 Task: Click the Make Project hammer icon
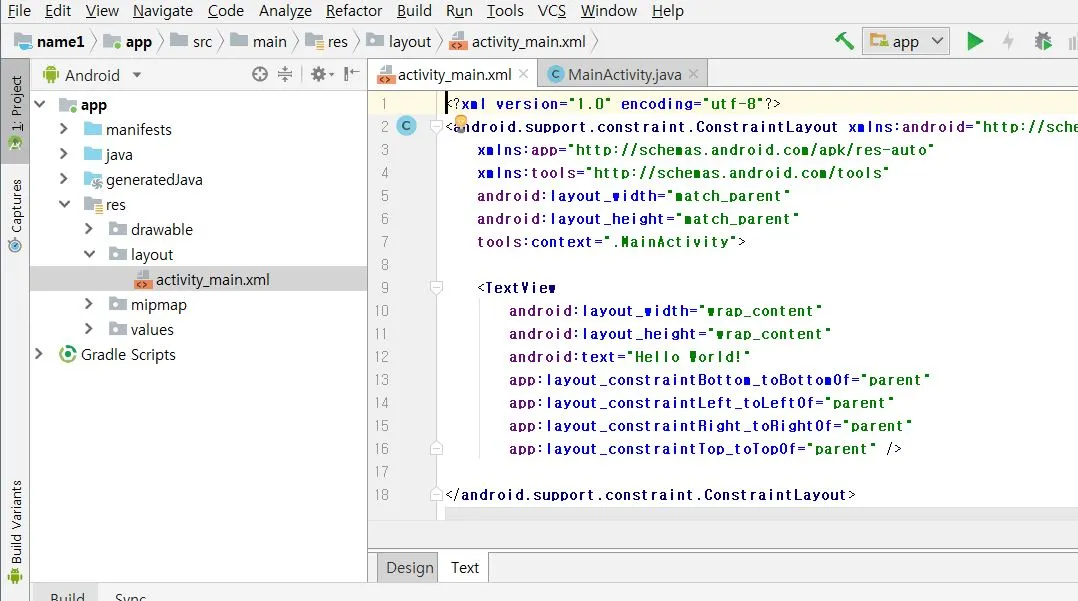pyautogui.click(x=844, y=41)
